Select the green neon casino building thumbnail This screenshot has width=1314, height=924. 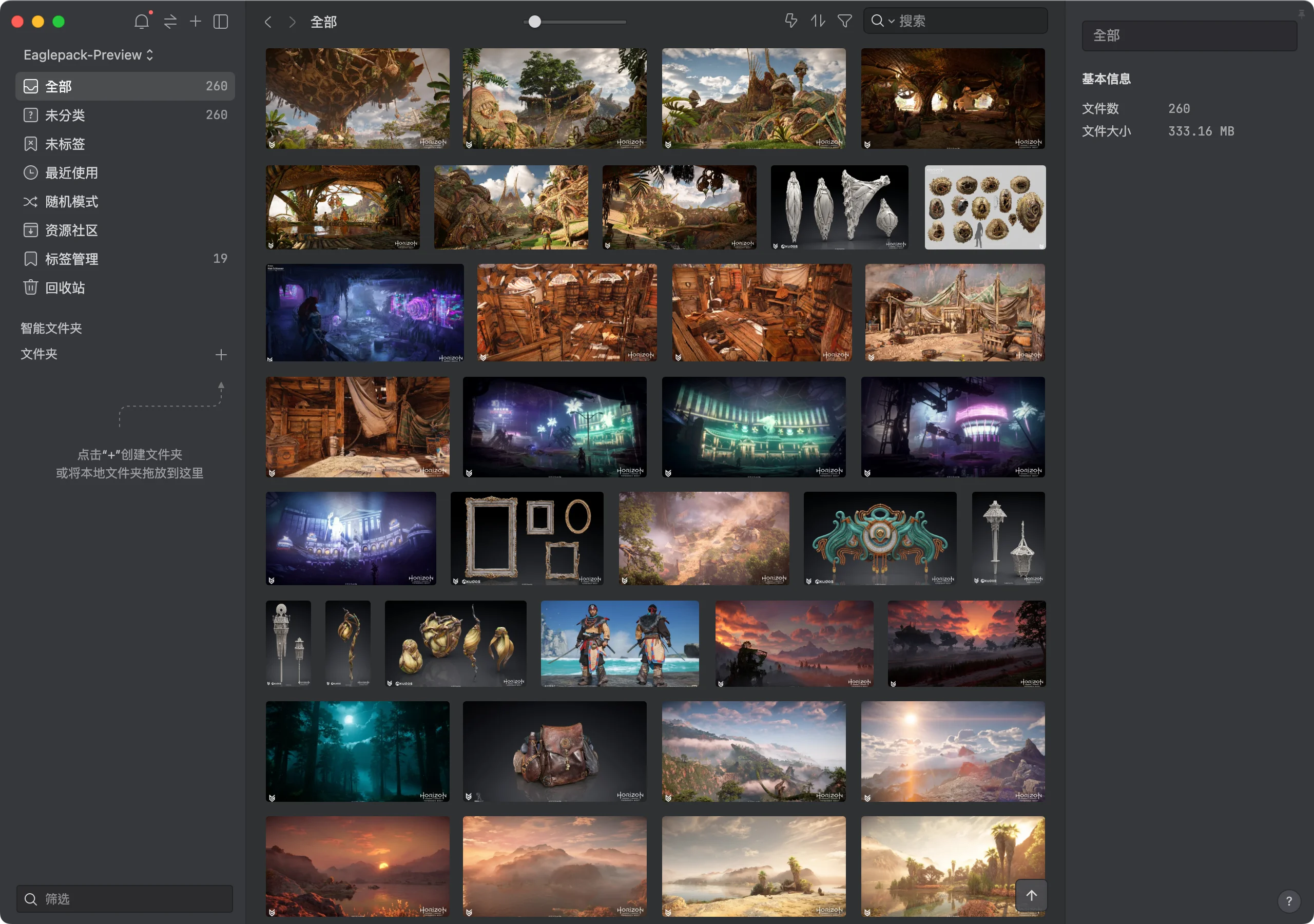pos(753,427)
